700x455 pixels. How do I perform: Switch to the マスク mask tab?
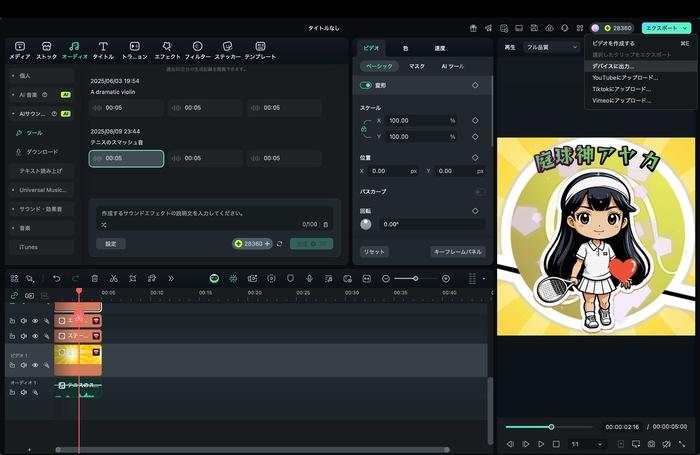pos(417,66)
